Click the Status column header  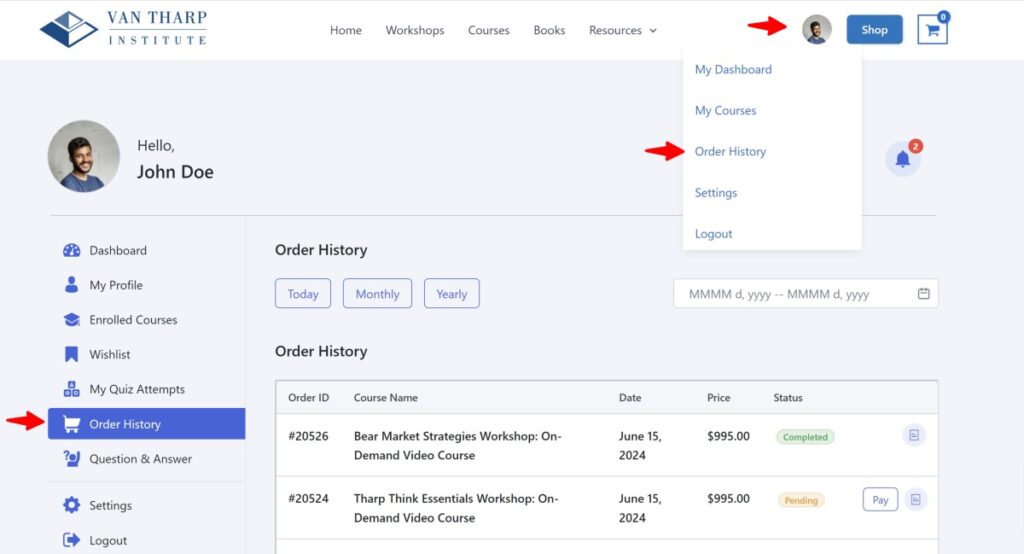788,397
